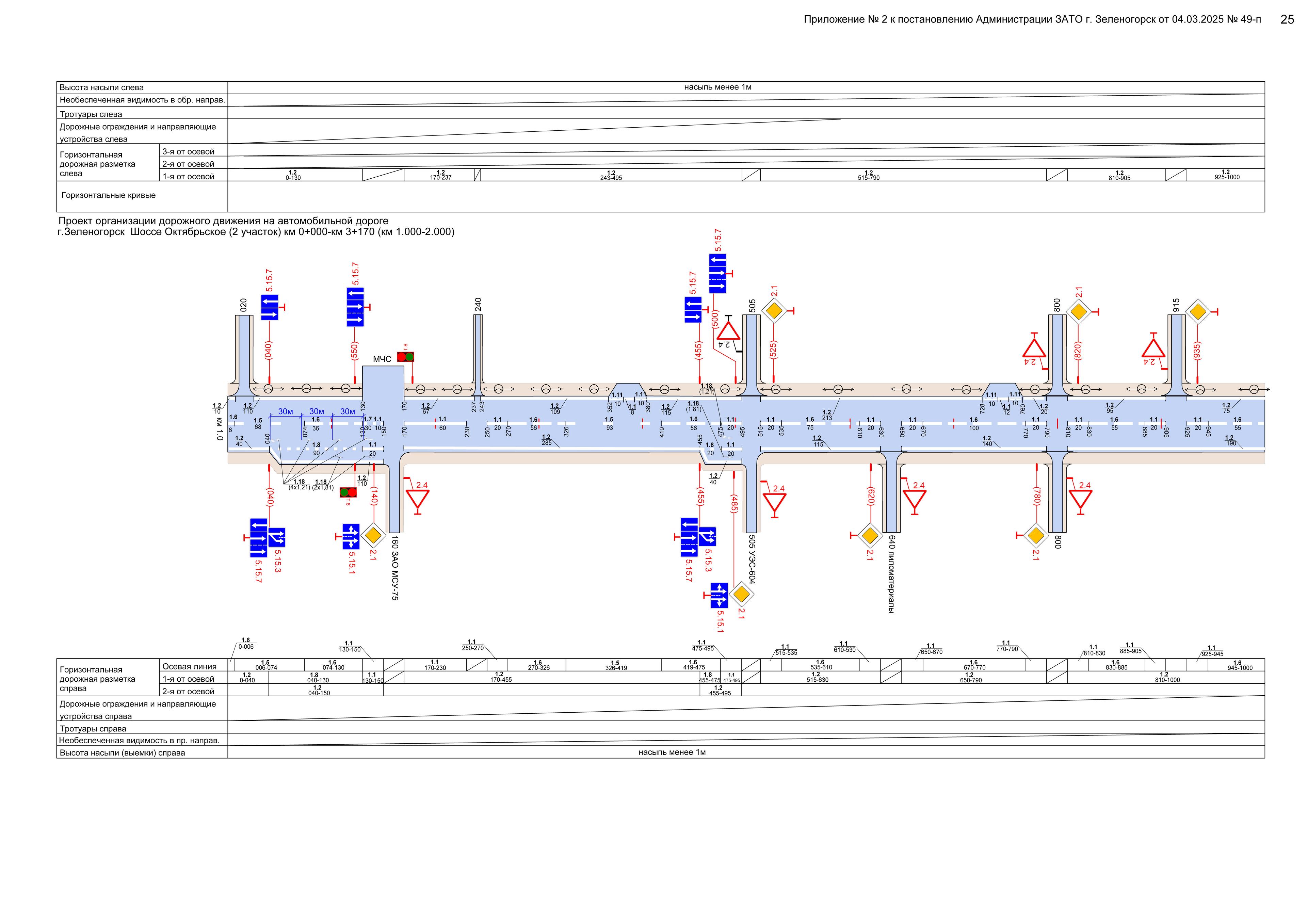1307x924 pixels.
Task: Click the 'Осевая линия' row label
Action: [x=189, y=666]
